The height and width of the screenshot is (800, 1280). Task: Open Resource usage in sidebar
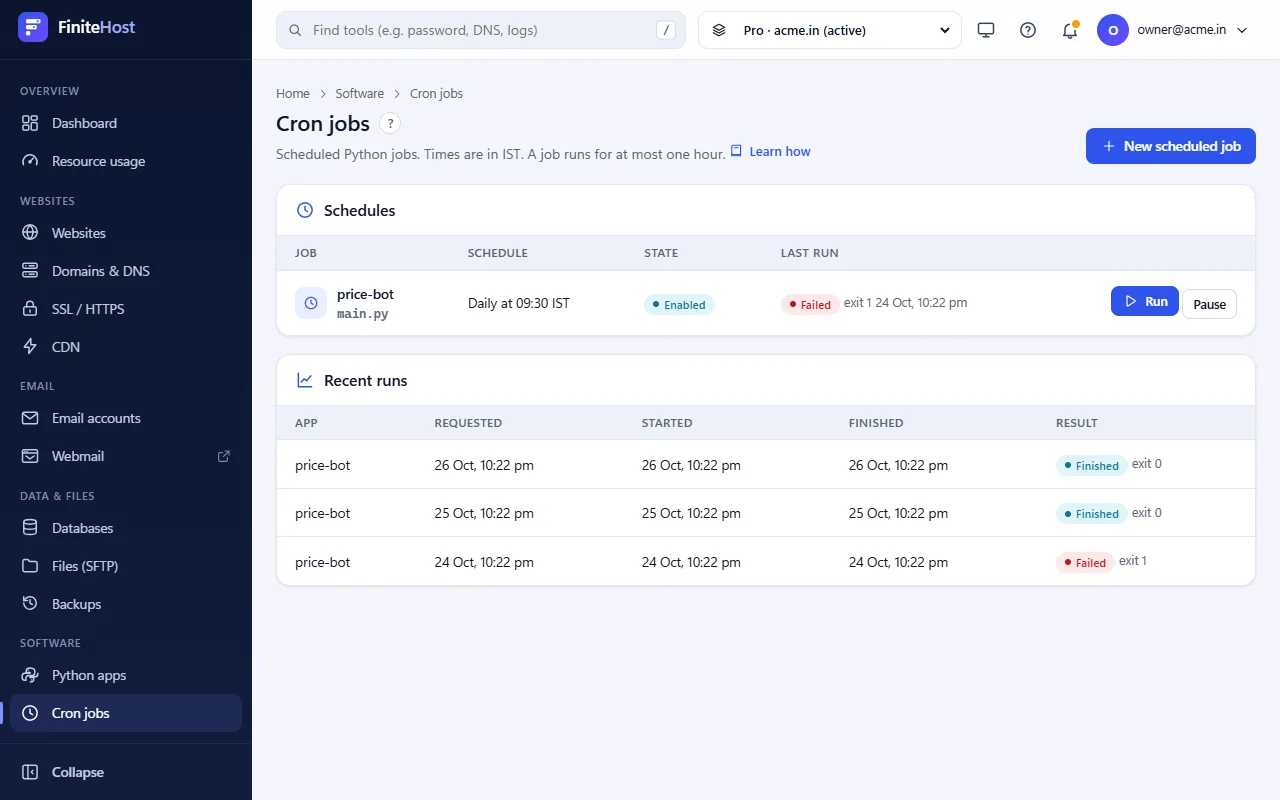pyautogui.click(x=126, y=161)
